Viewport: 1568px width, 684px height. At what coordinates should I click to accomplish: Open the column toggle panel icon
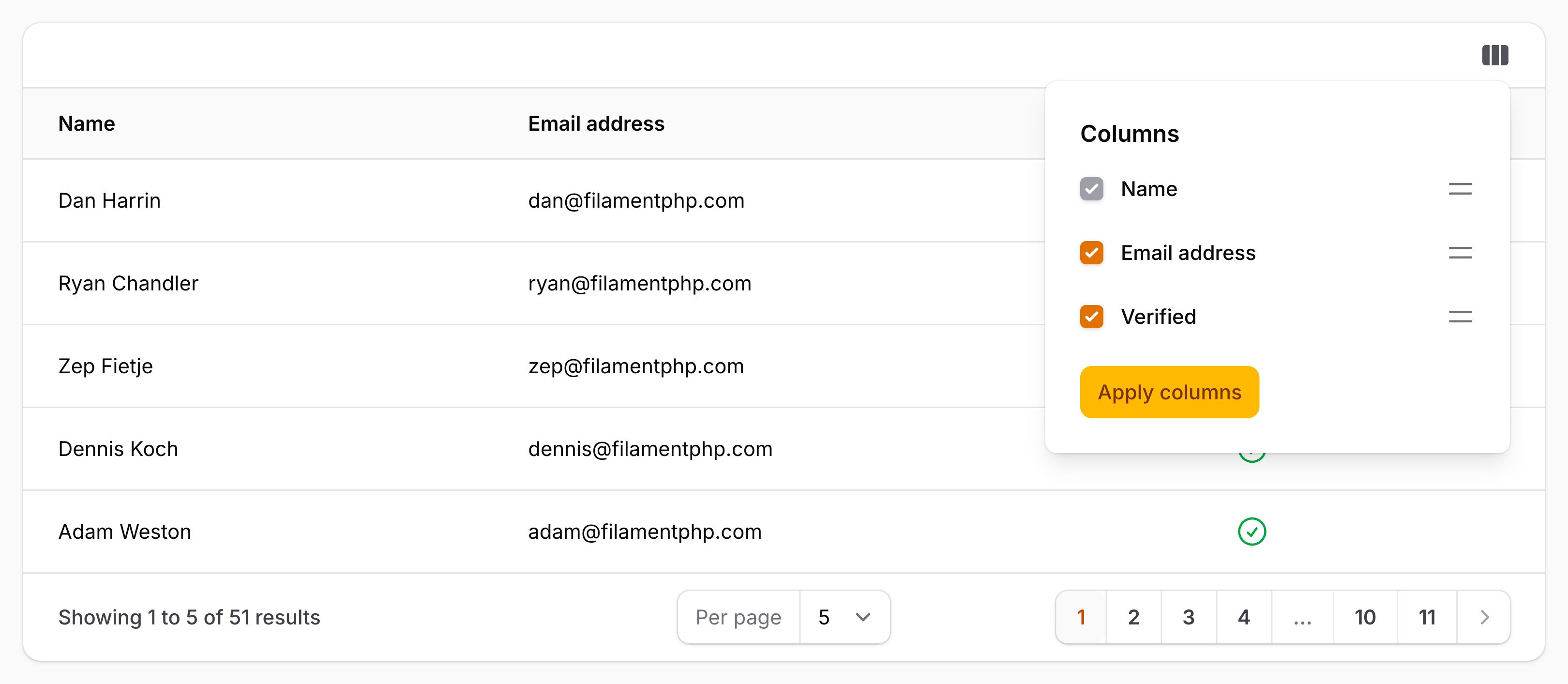pos(1495,54)
